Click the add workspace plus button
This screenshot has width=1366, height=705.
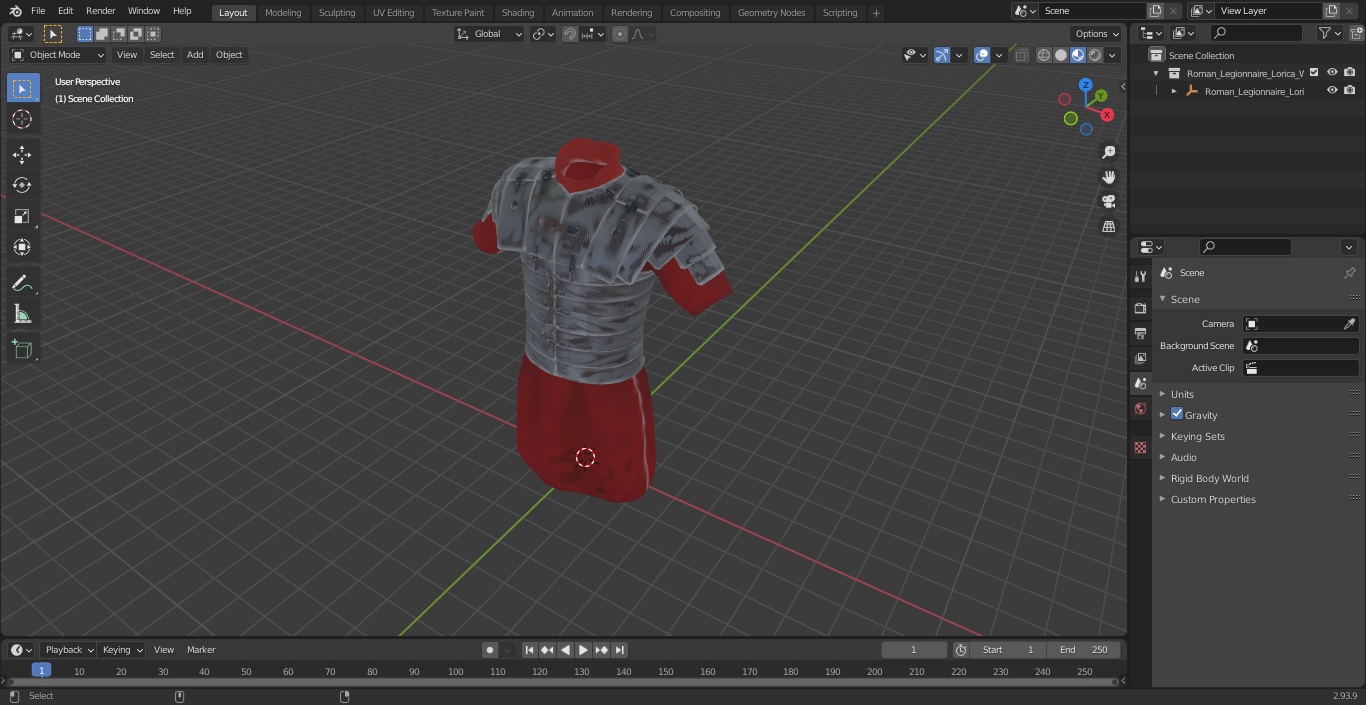click(876, 13)
